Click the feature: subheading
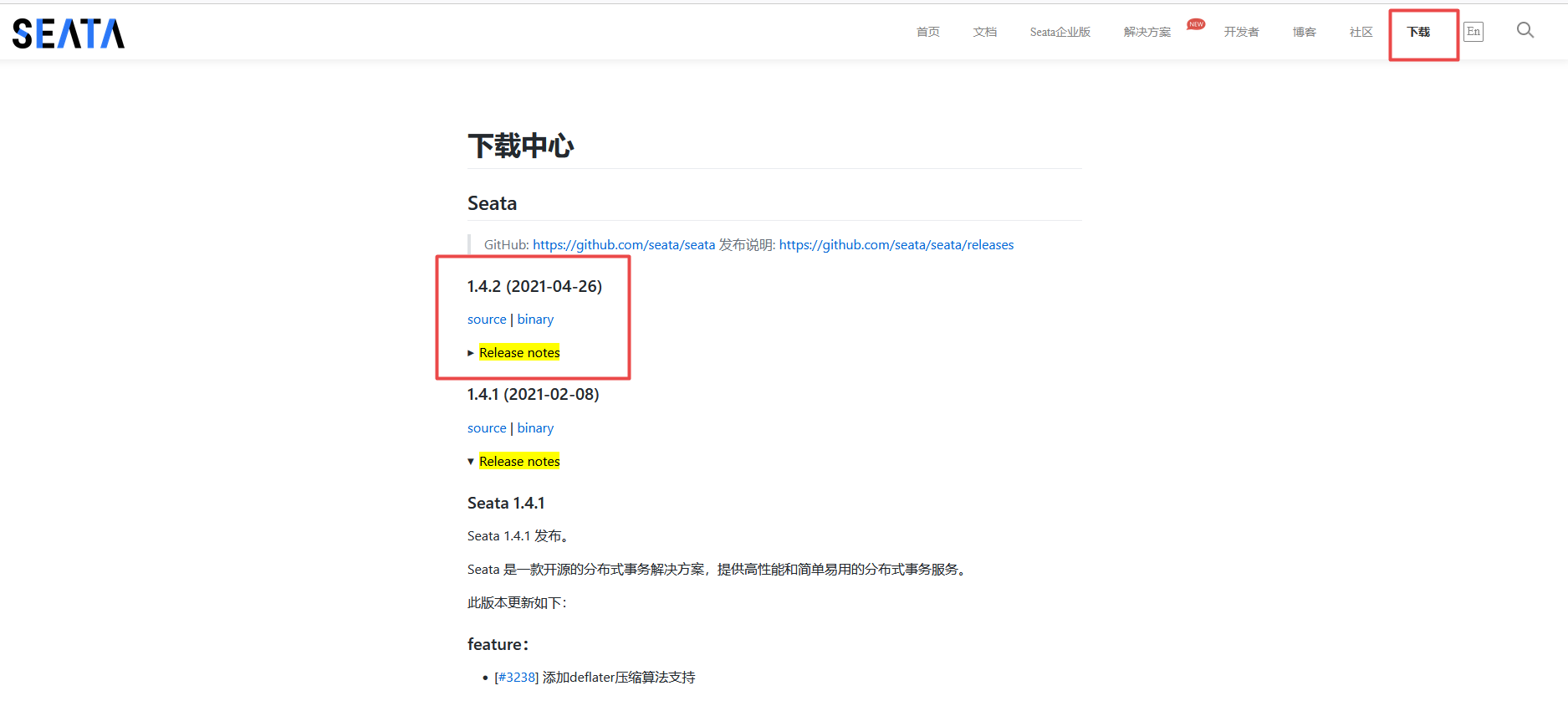 coord(498,644)
